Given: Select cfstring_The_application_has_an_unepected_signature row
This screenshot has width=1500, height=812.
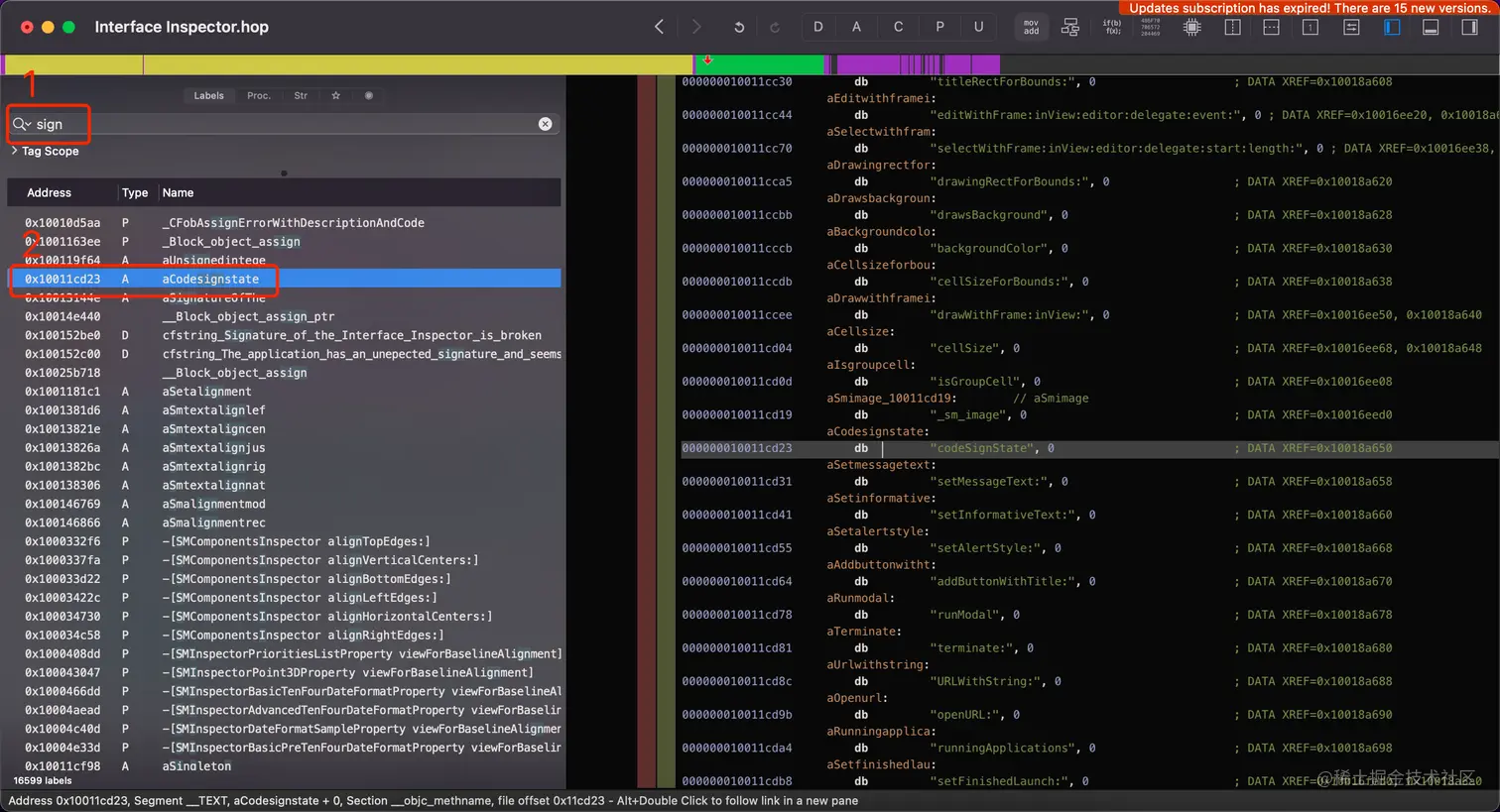Looking at the screenshot, I should tap(285, 354).
